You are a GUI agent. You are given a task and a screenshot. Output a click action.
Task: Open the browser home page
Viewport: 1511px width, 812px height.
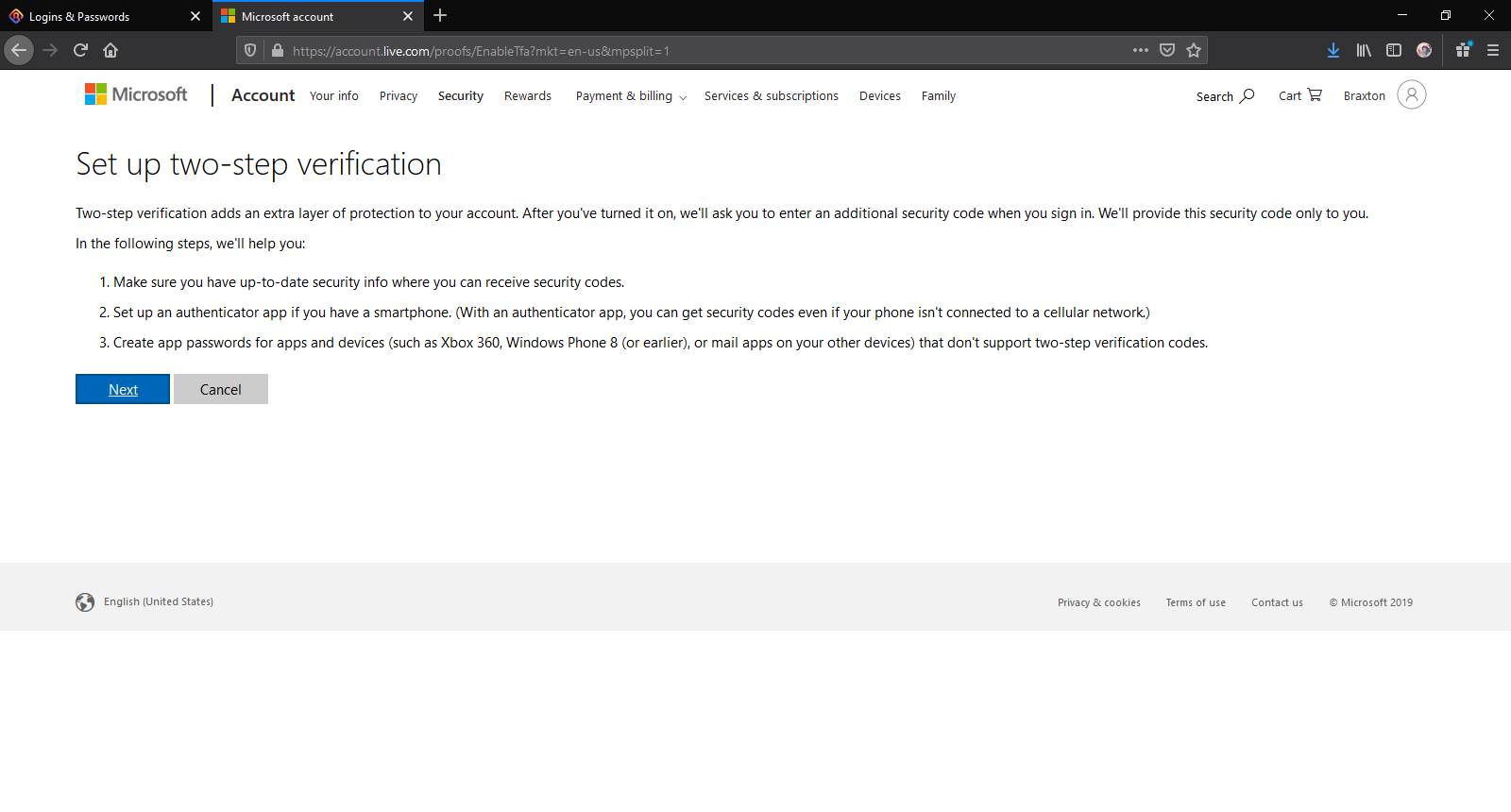110,50
